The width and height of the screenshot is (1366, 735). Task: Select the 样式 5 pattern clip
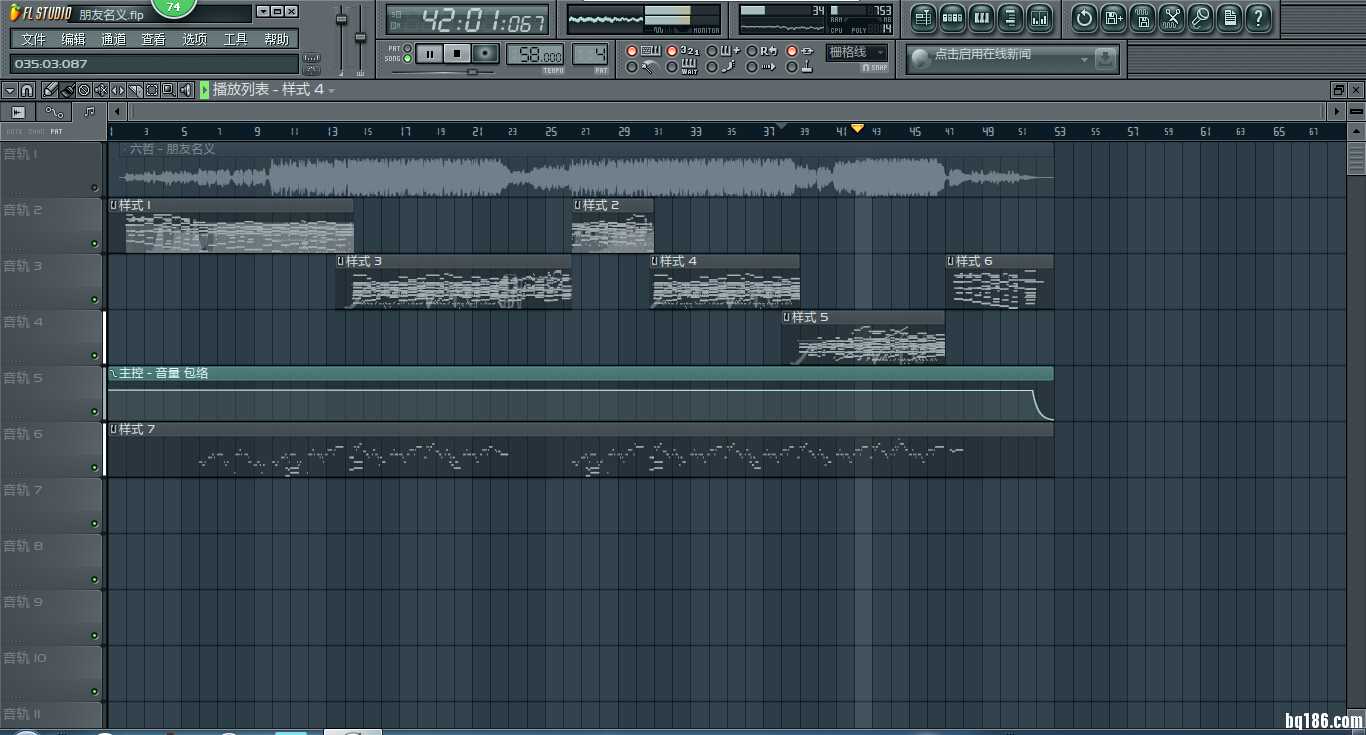click(863, 338)
